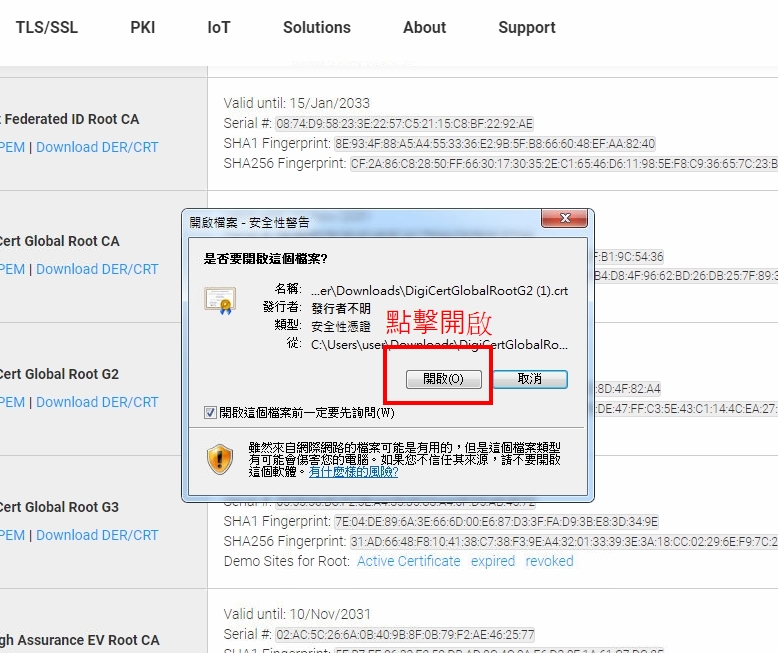Click the 'Assurance EV Root CA' heading

pos(88,640)
